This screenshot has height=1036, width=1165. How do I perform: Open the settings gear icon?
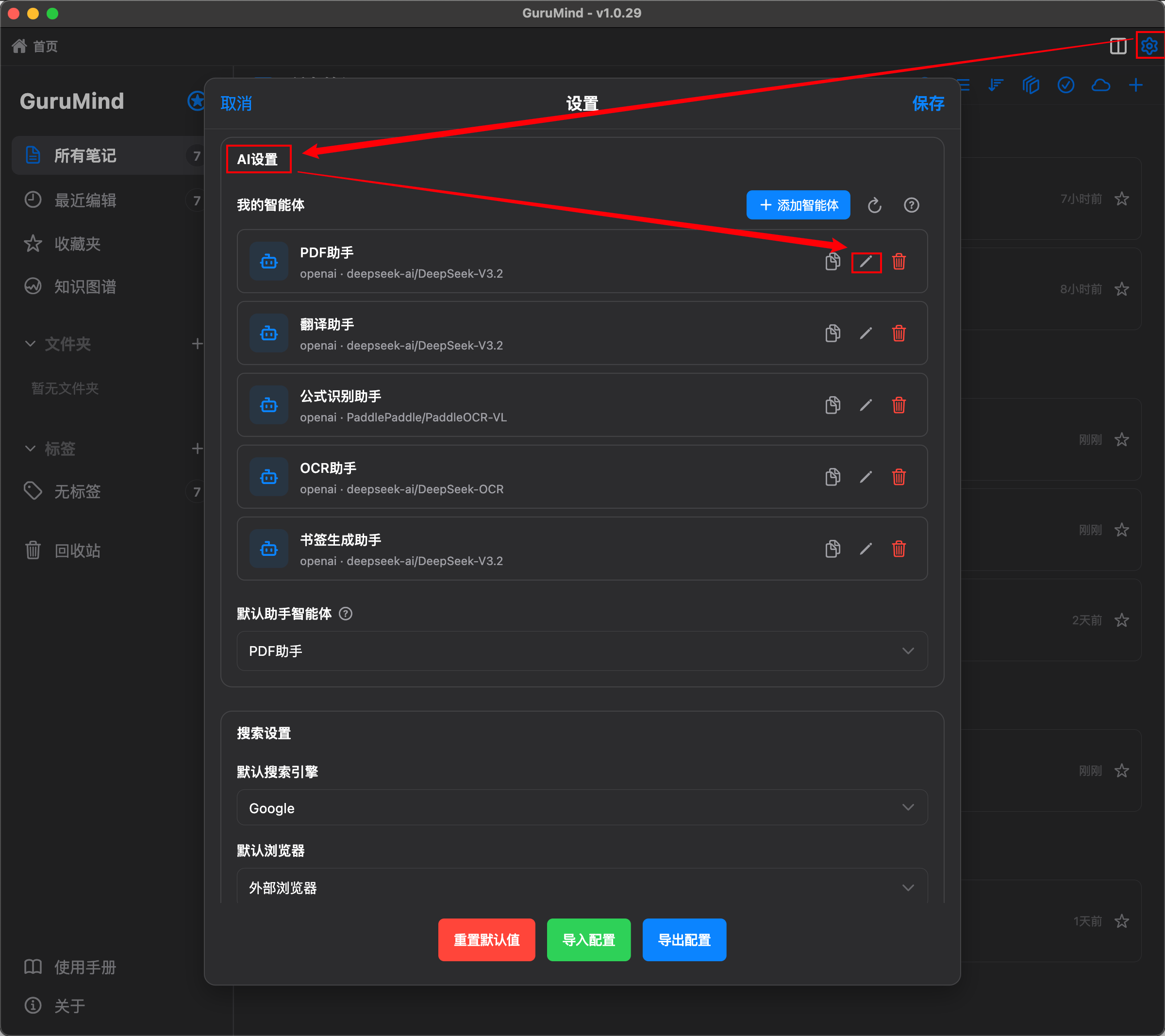point(1148,46)
